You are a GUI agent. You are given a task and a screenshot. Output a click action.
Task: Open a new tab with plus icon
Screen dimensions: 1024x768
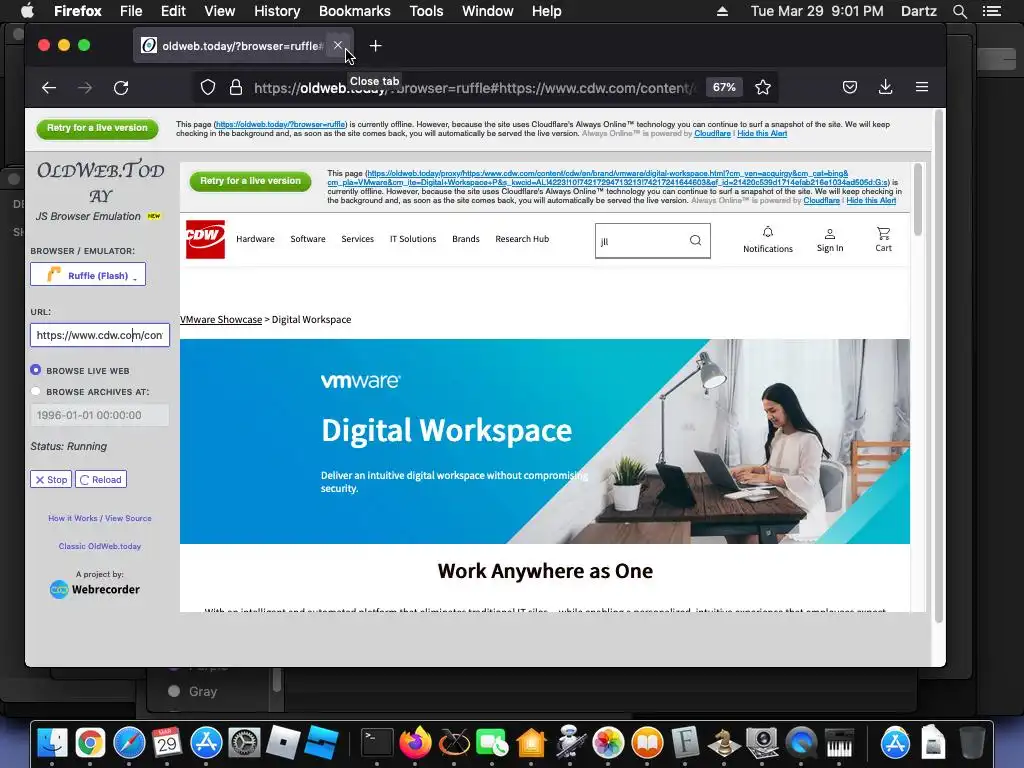[376, 46]
